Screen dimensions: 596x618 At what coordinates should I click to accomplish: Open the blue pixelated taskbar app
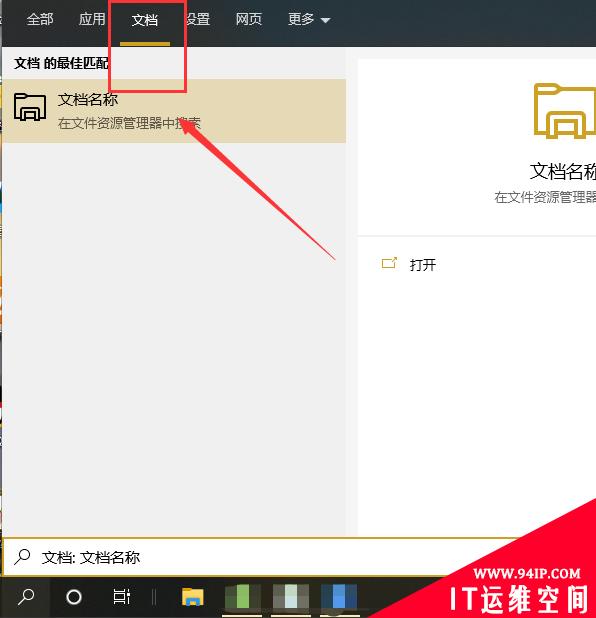339,597
